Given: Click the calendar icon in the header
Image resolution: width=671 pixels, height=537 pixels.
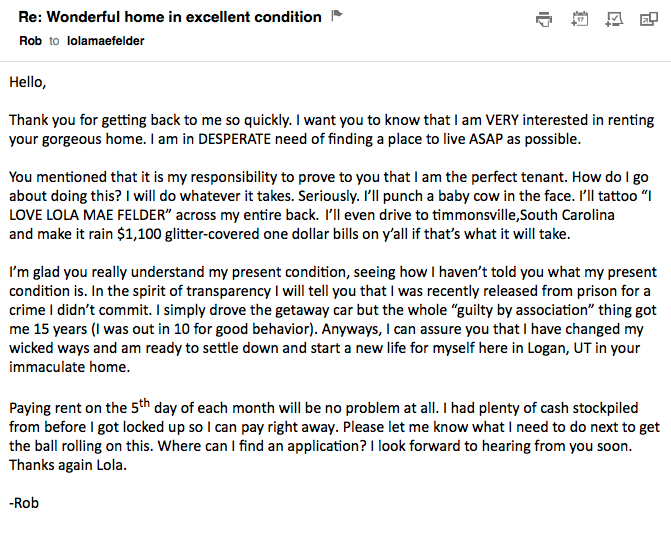Looking at the screenshot, I should pos(580,18).
